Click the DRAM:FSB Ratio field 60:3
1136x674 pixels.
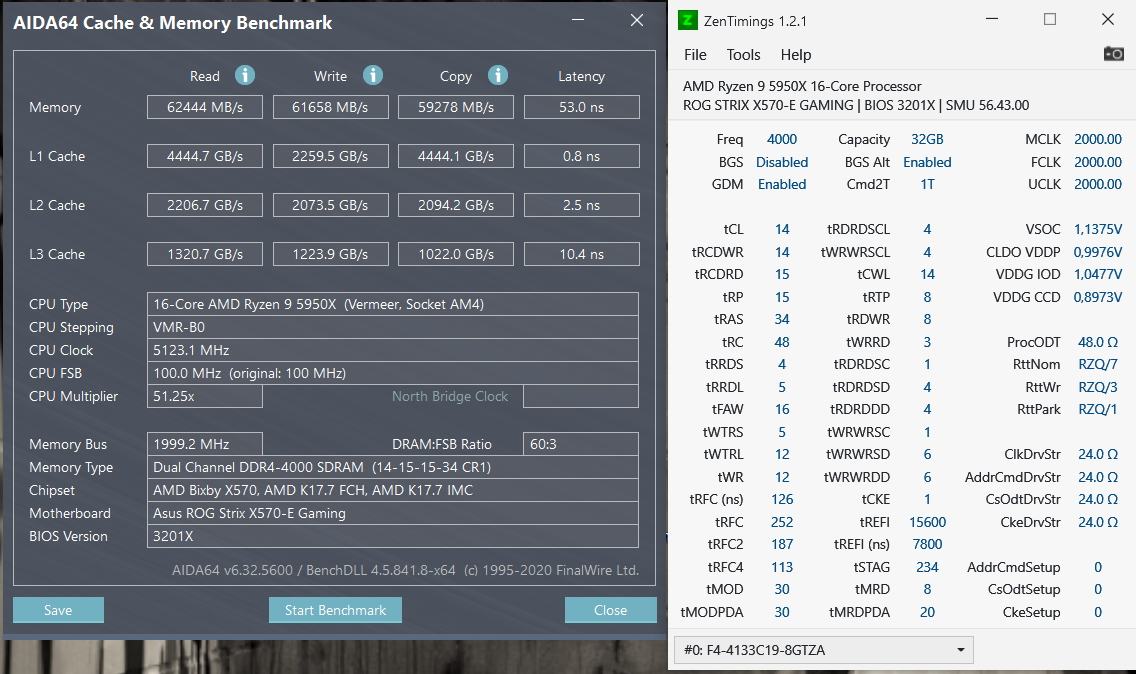click(581, 444)
